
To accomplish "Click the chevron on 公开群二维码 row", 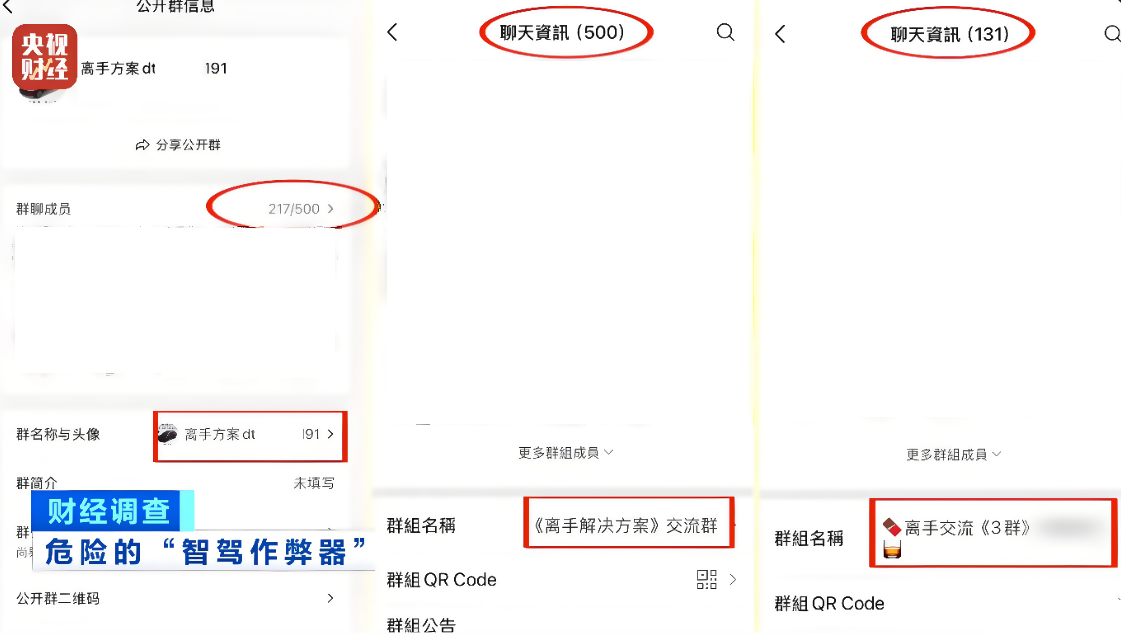I will (330, 598).
